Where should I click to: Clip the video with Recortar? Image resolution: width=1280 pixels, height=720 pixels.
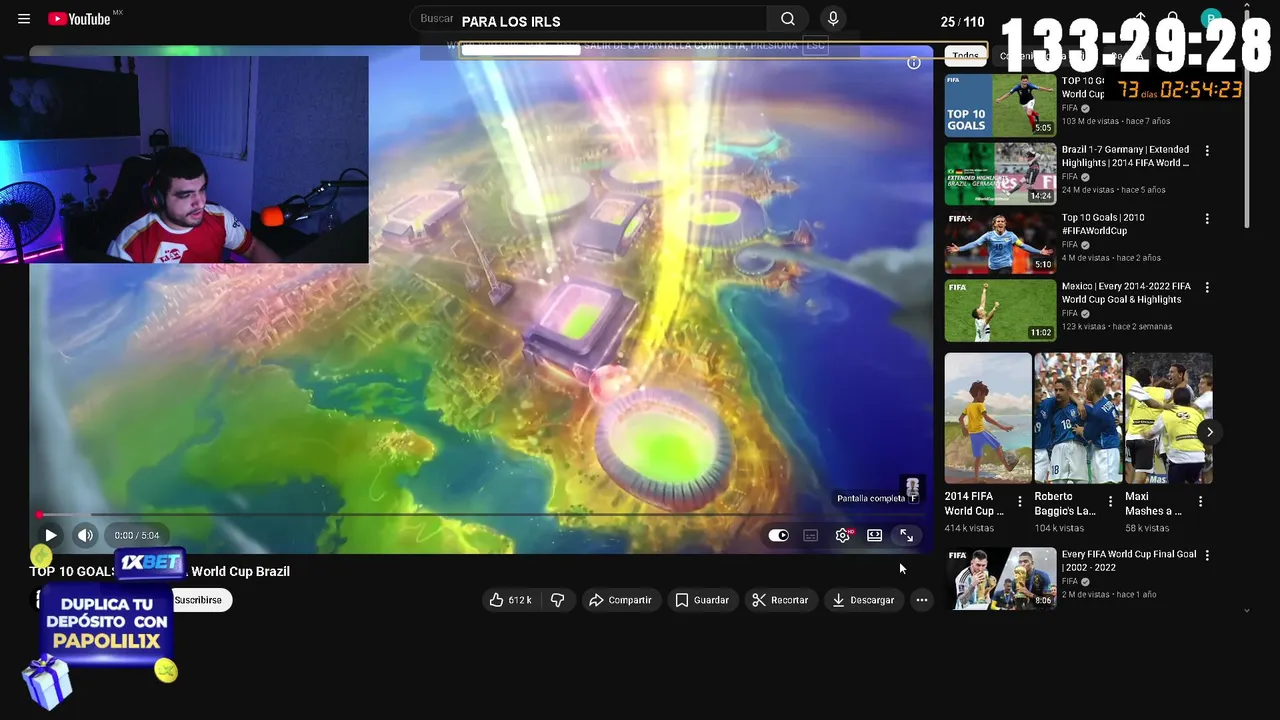click(780, 600)
